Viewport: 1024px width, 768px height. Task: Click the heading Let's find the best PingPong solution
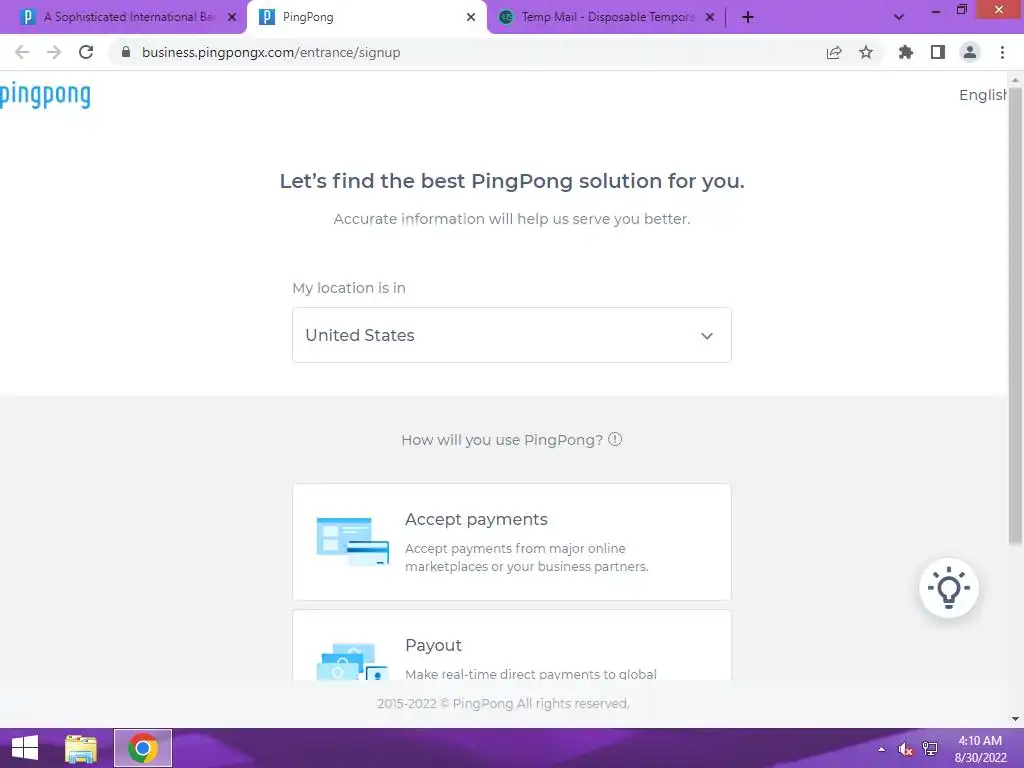(x=512, y=181)
